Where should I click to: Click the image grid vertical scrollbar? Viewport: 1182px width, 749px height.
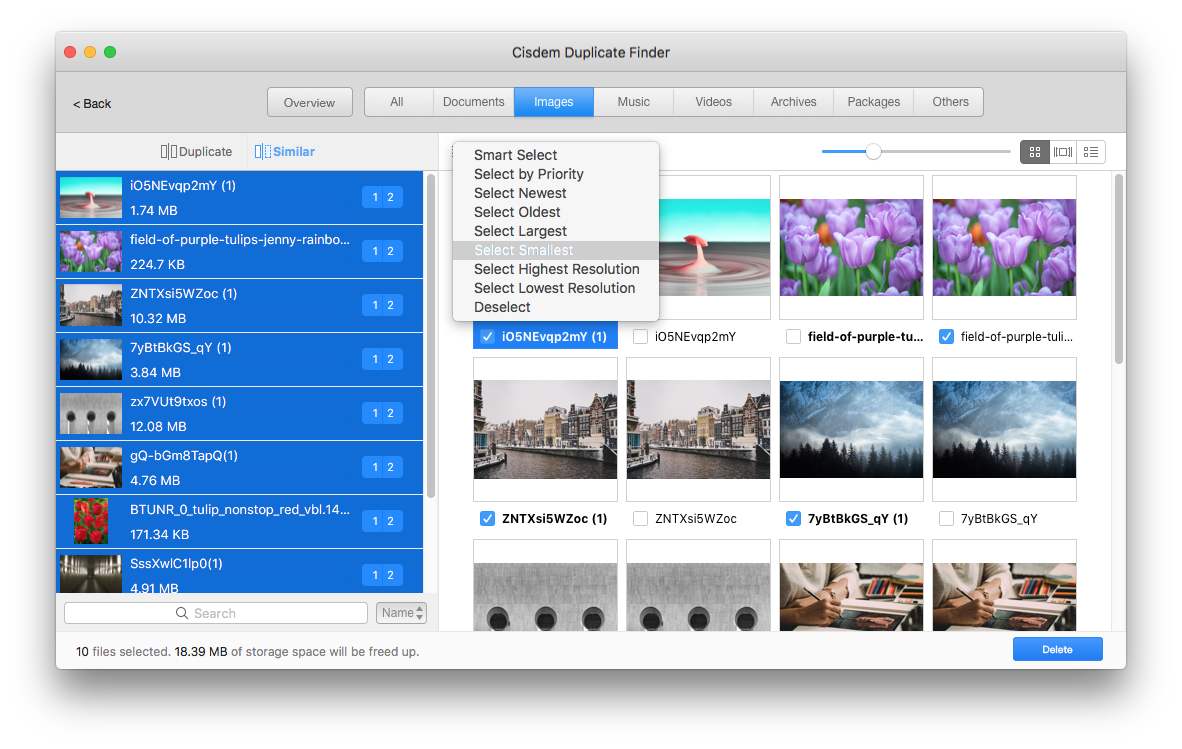tap(1119, 269)
